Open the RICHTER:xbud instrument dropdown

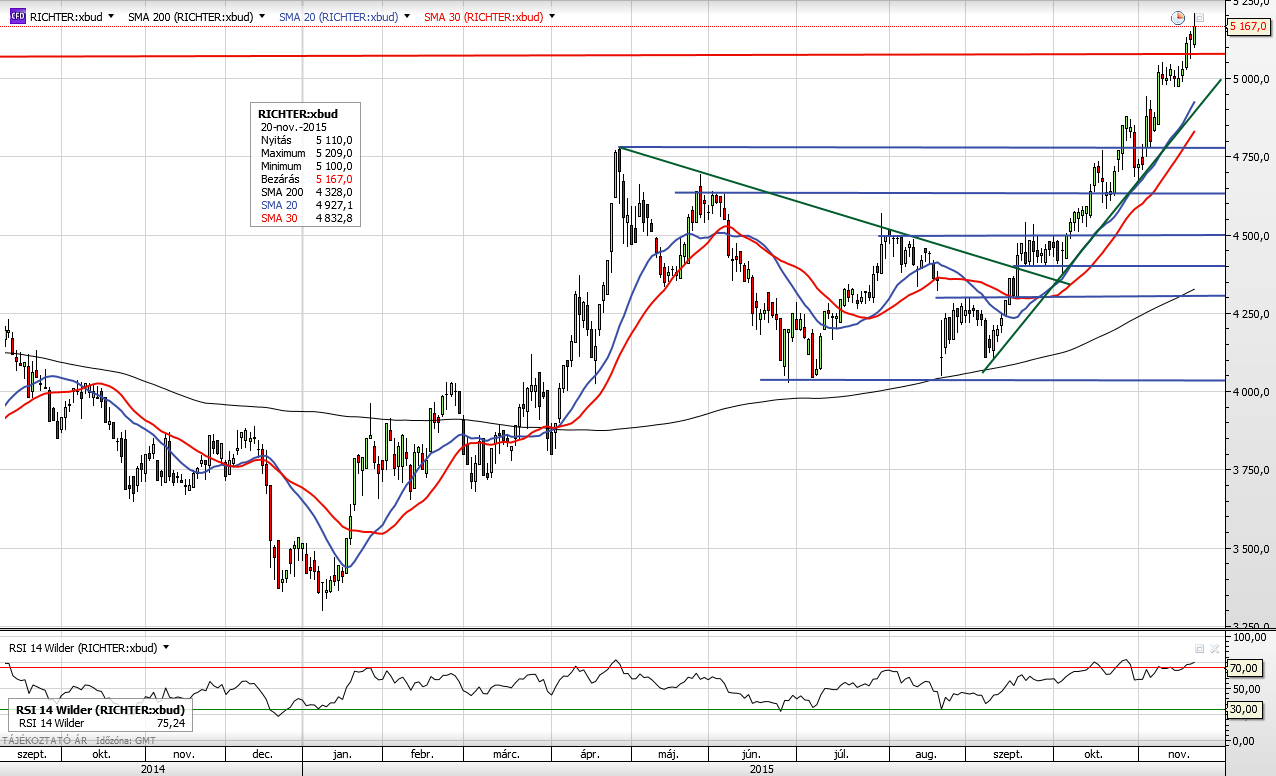pos(109,17)
